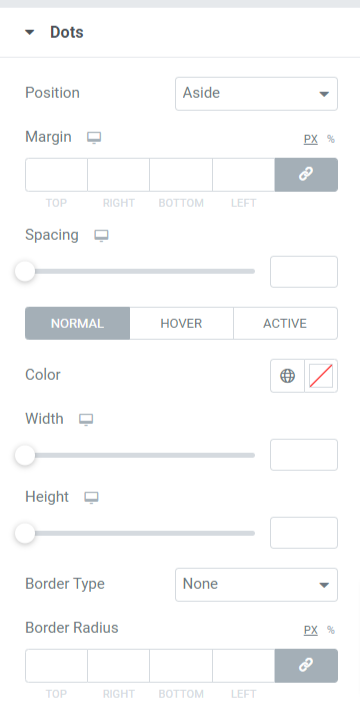
Task: Switch to the Hover tab
Action: tap(181, 323)
